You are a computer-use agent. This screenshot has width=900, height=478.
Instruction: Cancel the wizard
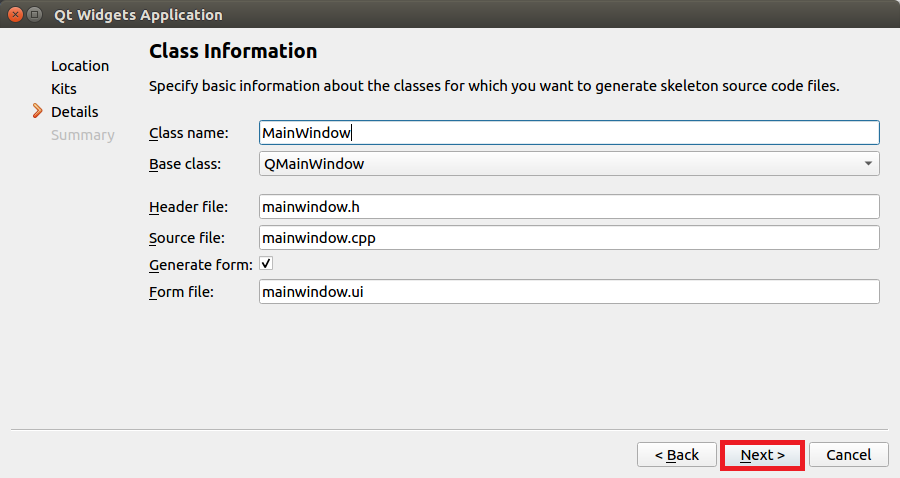[x=848, y=455]
